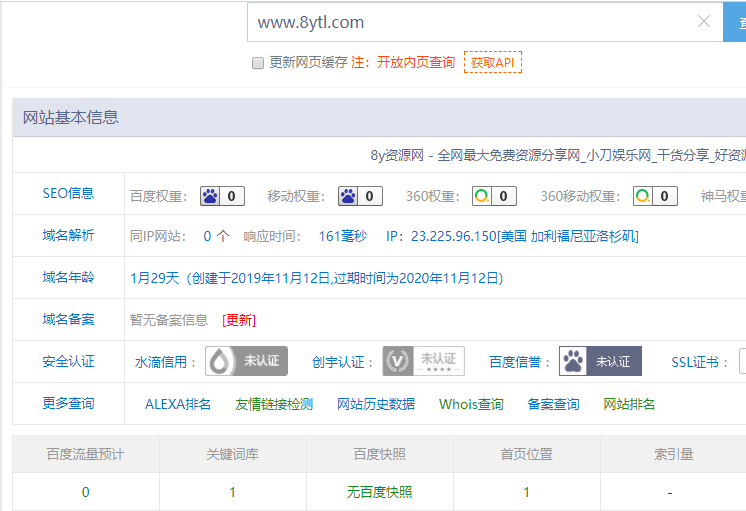Click the 百度权重 value 0
Image resolution: width=746 pixels, height=511 pixels.
pyautogui.click(x=232, y=196)
